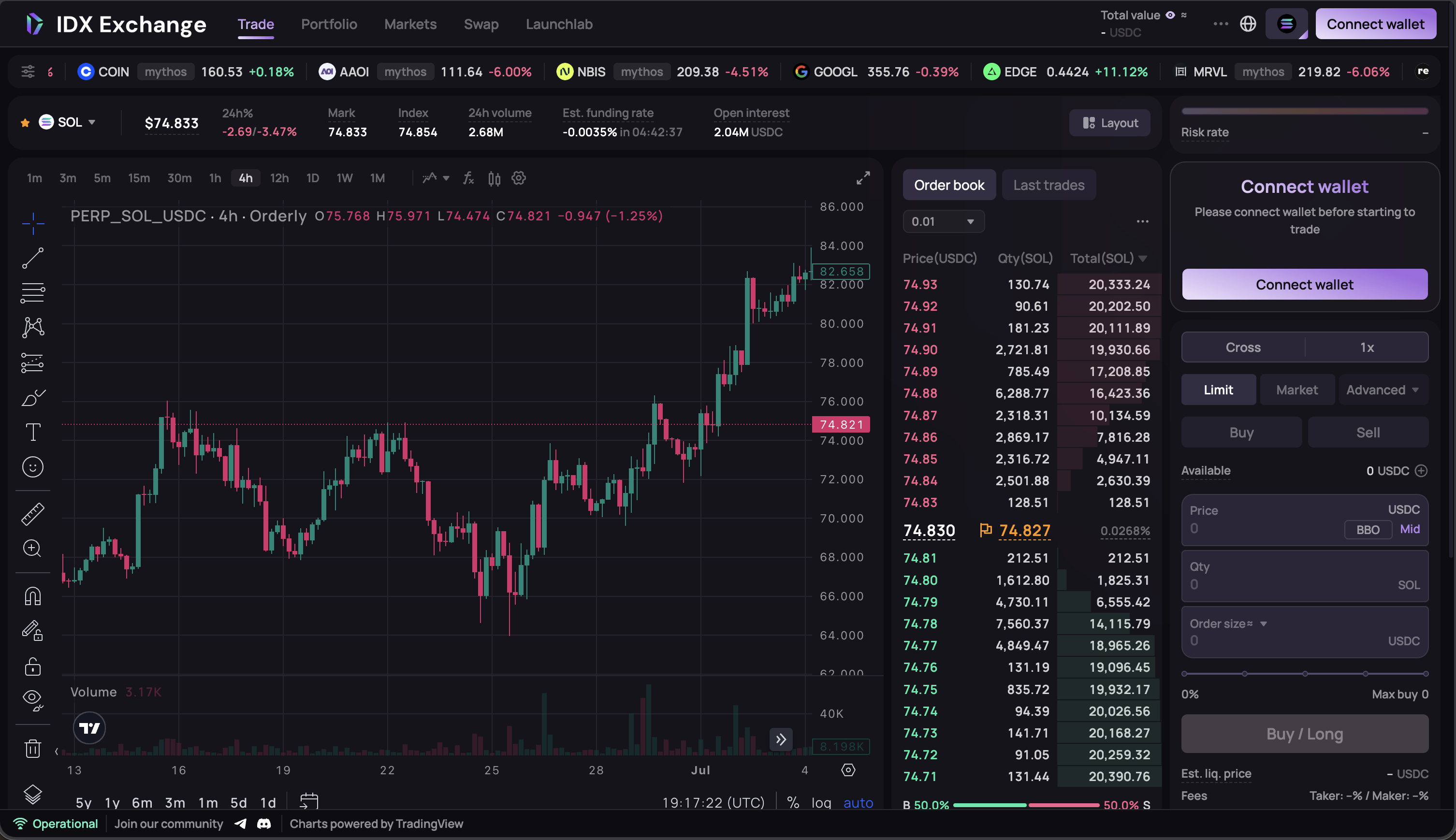This screenshot has width=1456, height=840.
Task: Select the crosshair cursor tool
Action: pyautogui.click(x=33, y=223)
